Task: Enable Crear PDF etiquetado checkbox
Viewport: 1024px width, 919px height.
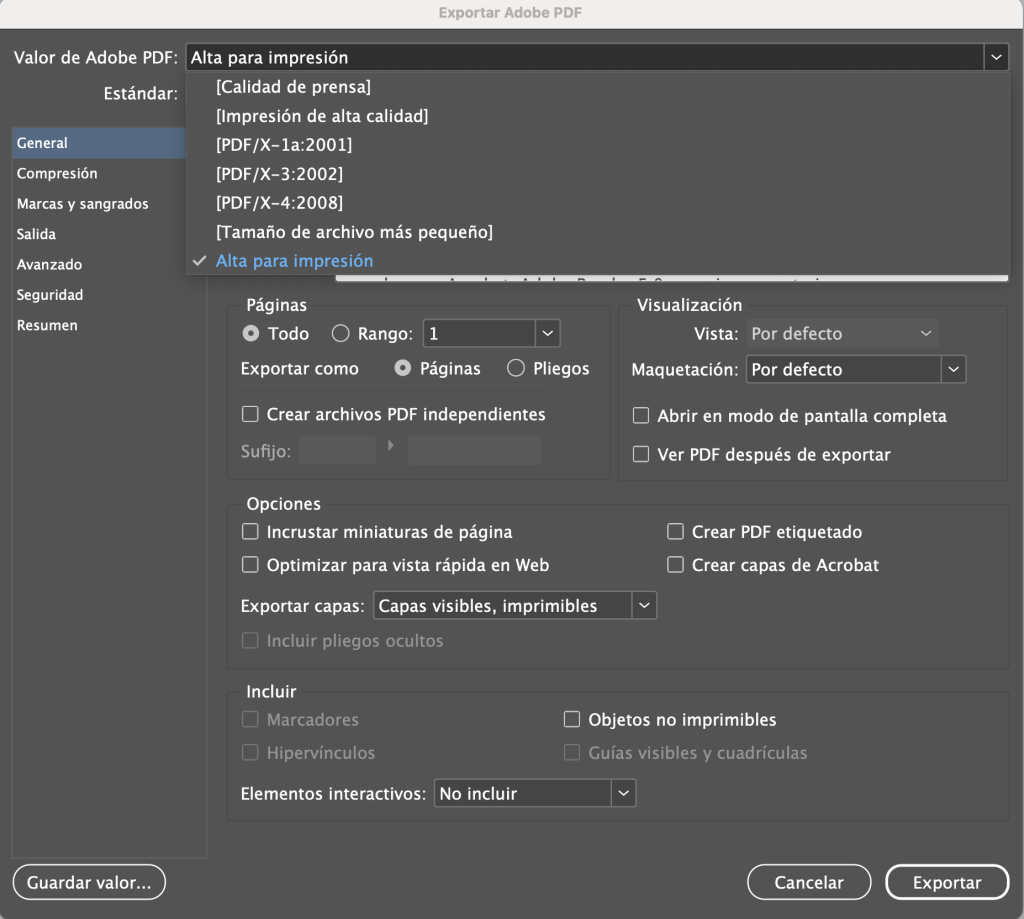Action: coord(676,532)
